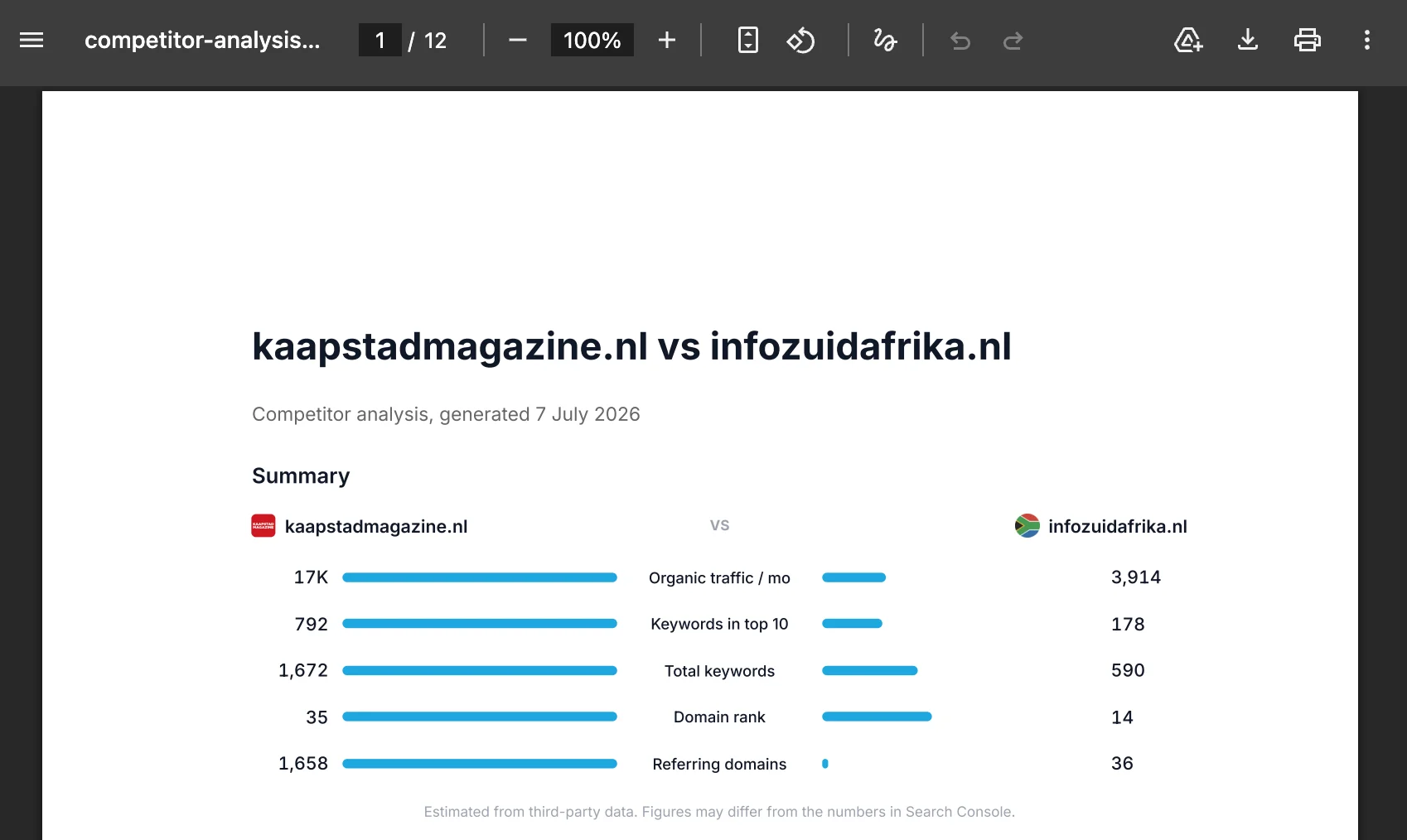Click the 3,914 organic traffic value
Screen dimensions: 1407x840
(x=1136, y=577)
